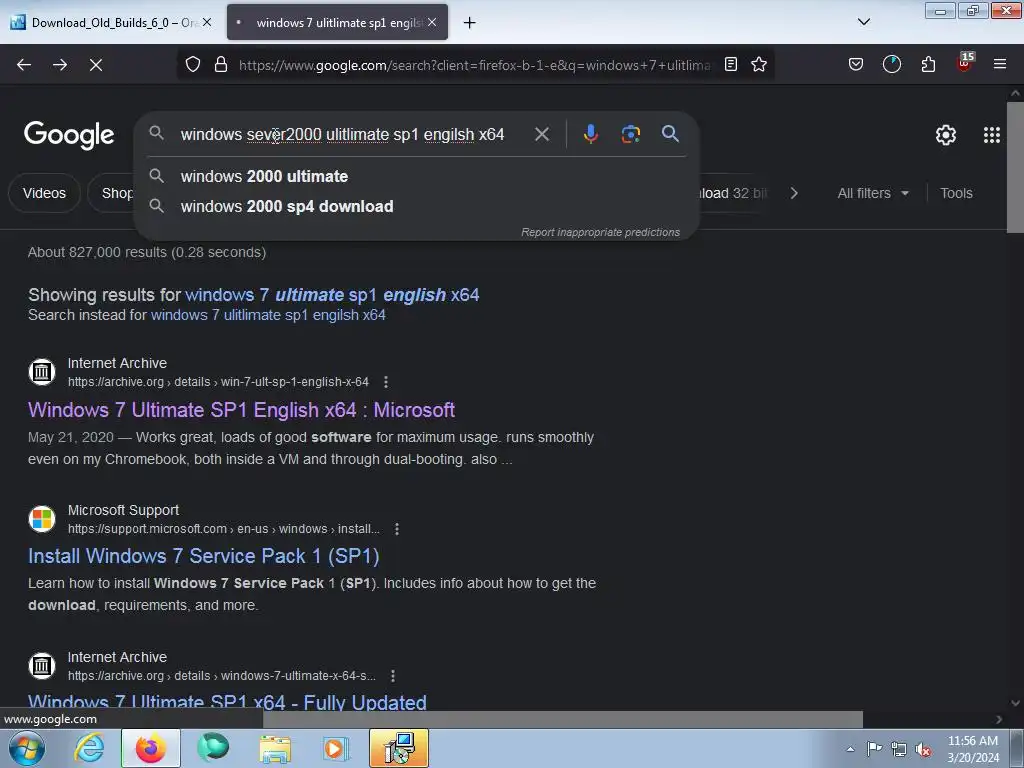
Task: Open the Tools option in search filters
Action: 956,193
